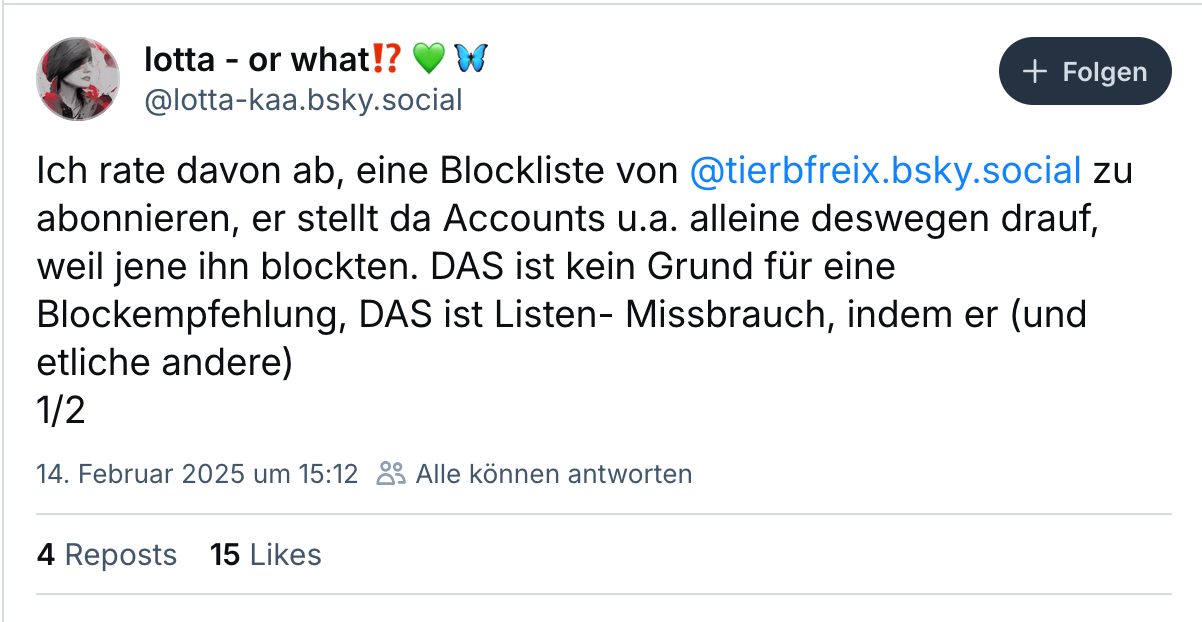Click the "Alle können antworten" label
The image size is (1202, 622).
pos(553,473)
